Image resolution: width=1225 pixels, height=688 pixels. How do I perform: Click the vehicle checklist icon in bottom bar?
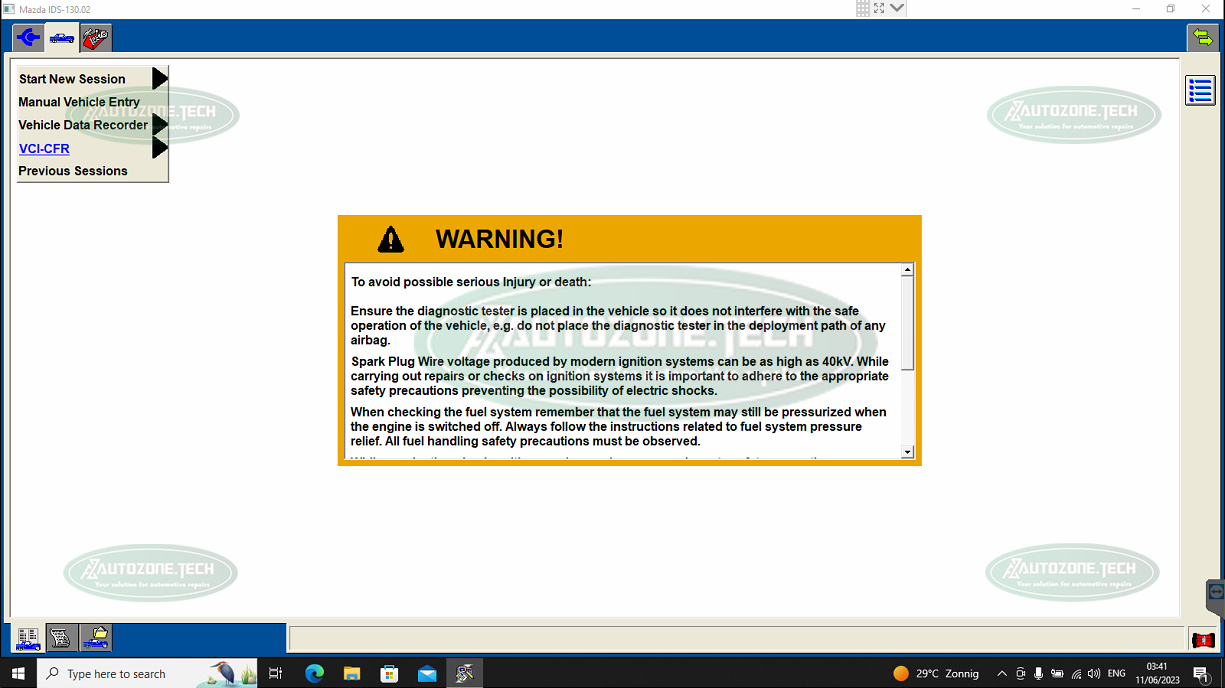[x=28, y=638]
